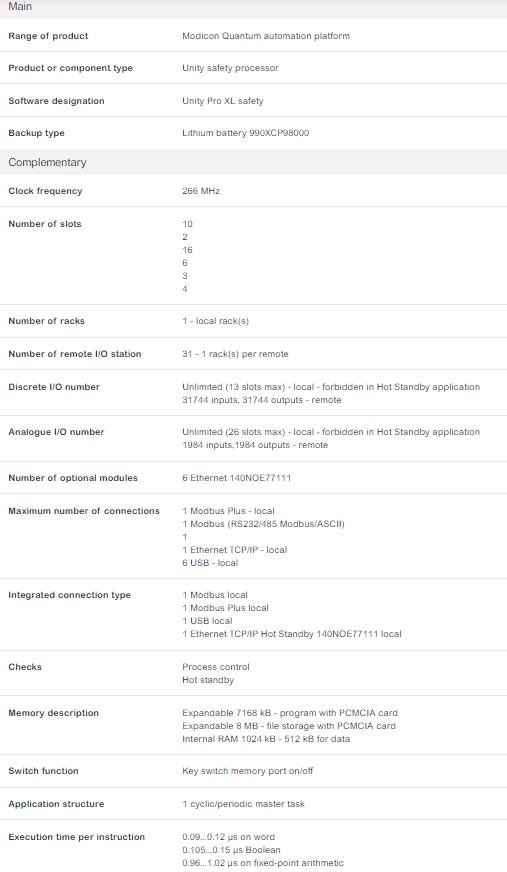Select the Memory description label
The height and width of the screenshot is (872, 507).
53,713
